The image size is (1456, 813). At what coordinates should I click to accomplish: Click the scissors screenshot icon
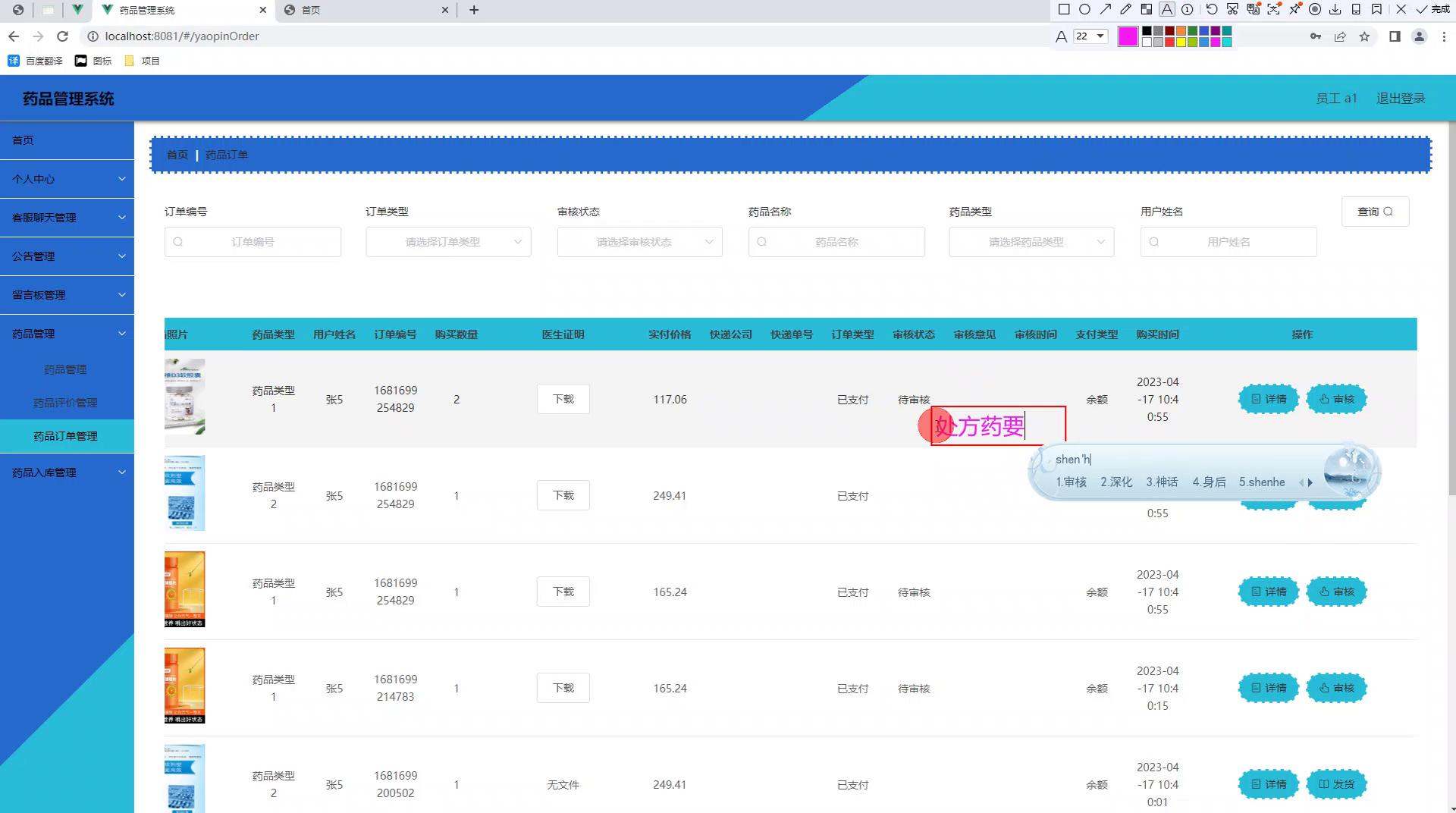(1232, 10)
